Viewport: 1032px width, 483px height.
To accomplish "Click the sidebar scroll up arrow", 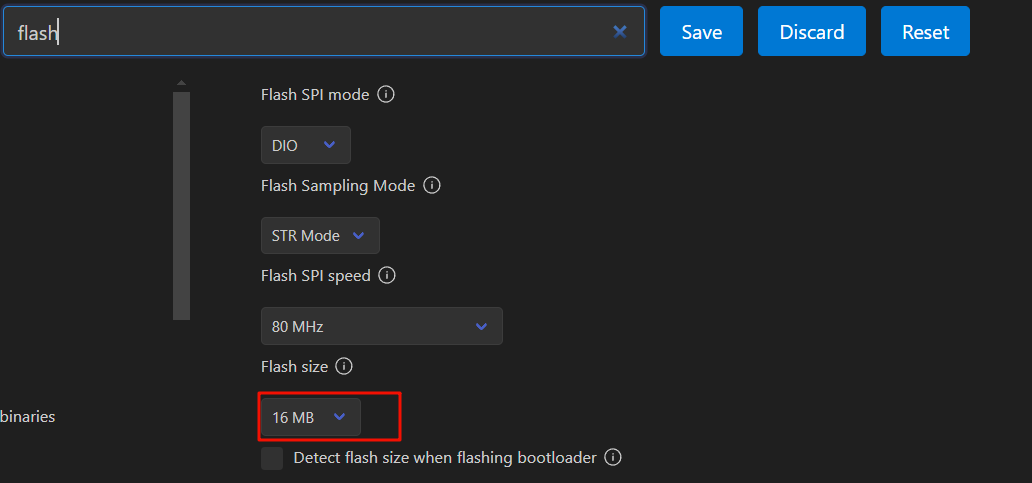I will [181, 83].
